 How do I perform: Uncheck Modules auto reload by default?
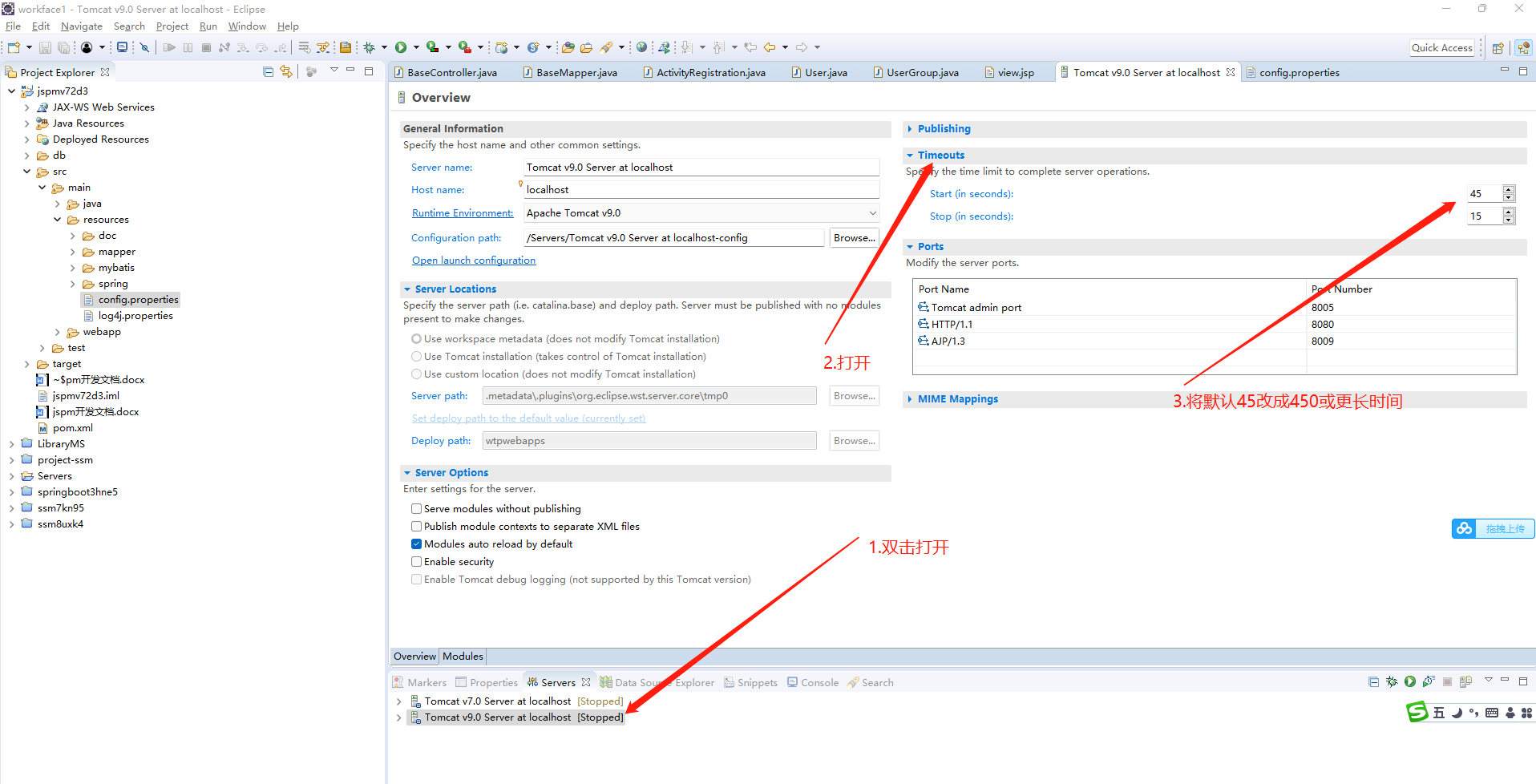(x=416, y=544)
